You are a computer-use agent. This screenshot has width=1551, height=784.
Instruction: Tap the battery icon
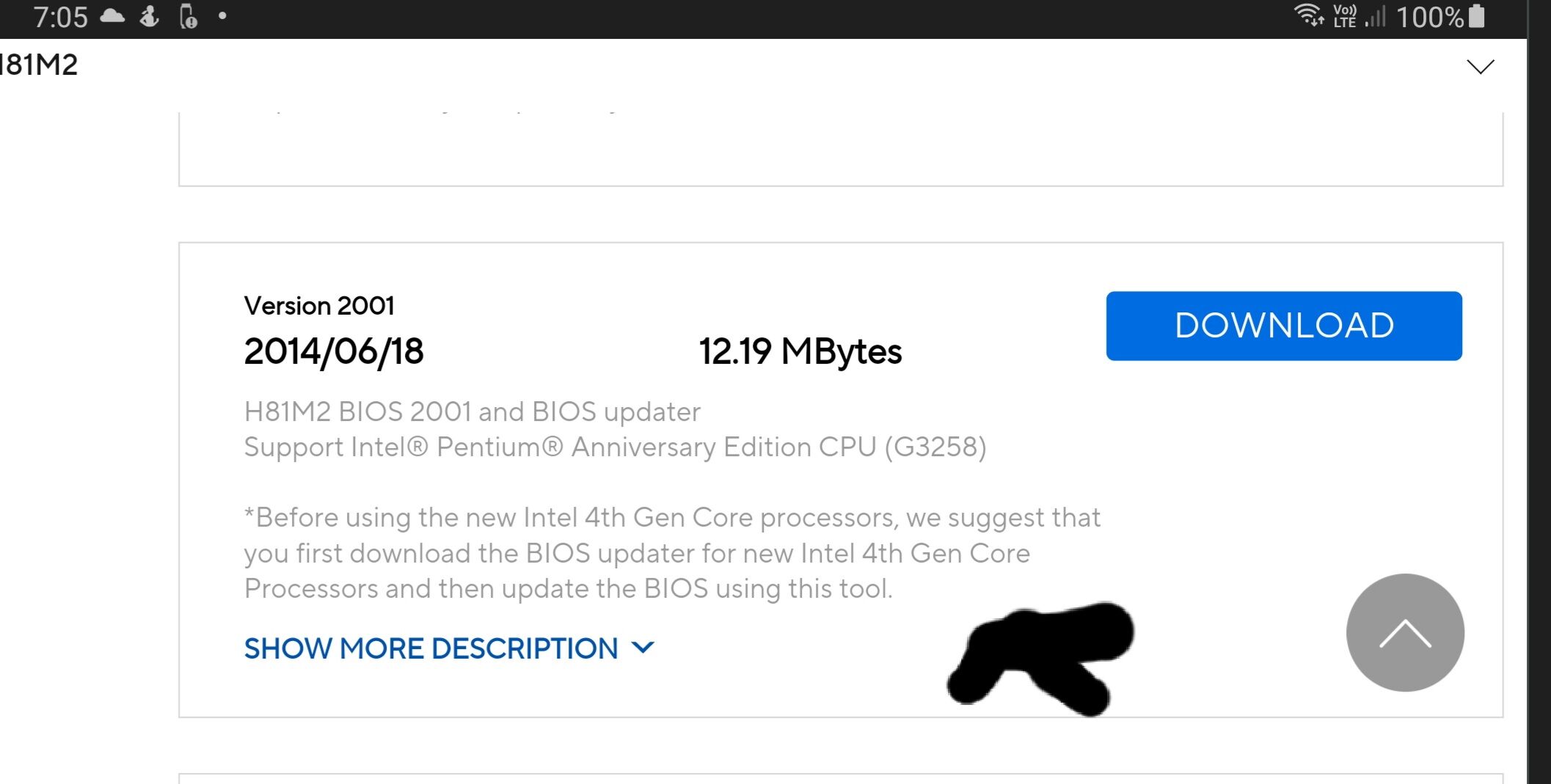click(x=1477, y=16)
